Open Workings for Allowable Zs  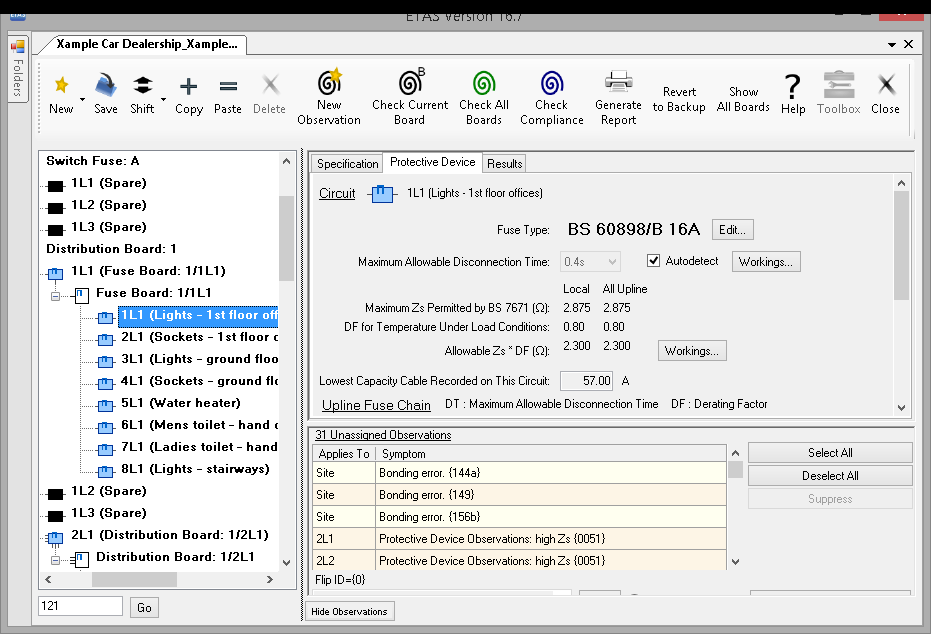[692, 351]
